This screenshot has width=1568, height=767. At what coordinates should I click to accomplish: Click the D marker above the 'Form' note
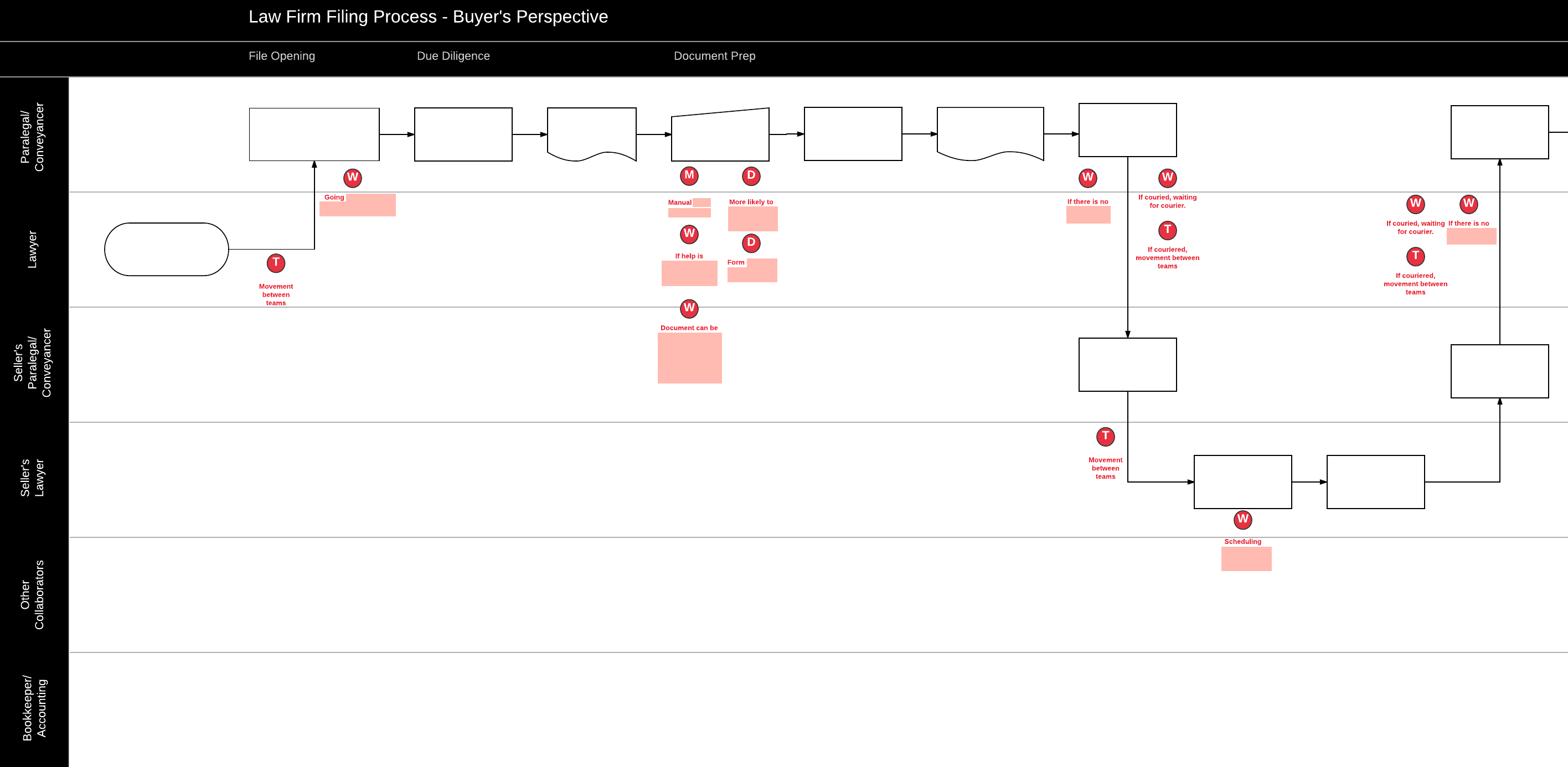tap(751, 243)
